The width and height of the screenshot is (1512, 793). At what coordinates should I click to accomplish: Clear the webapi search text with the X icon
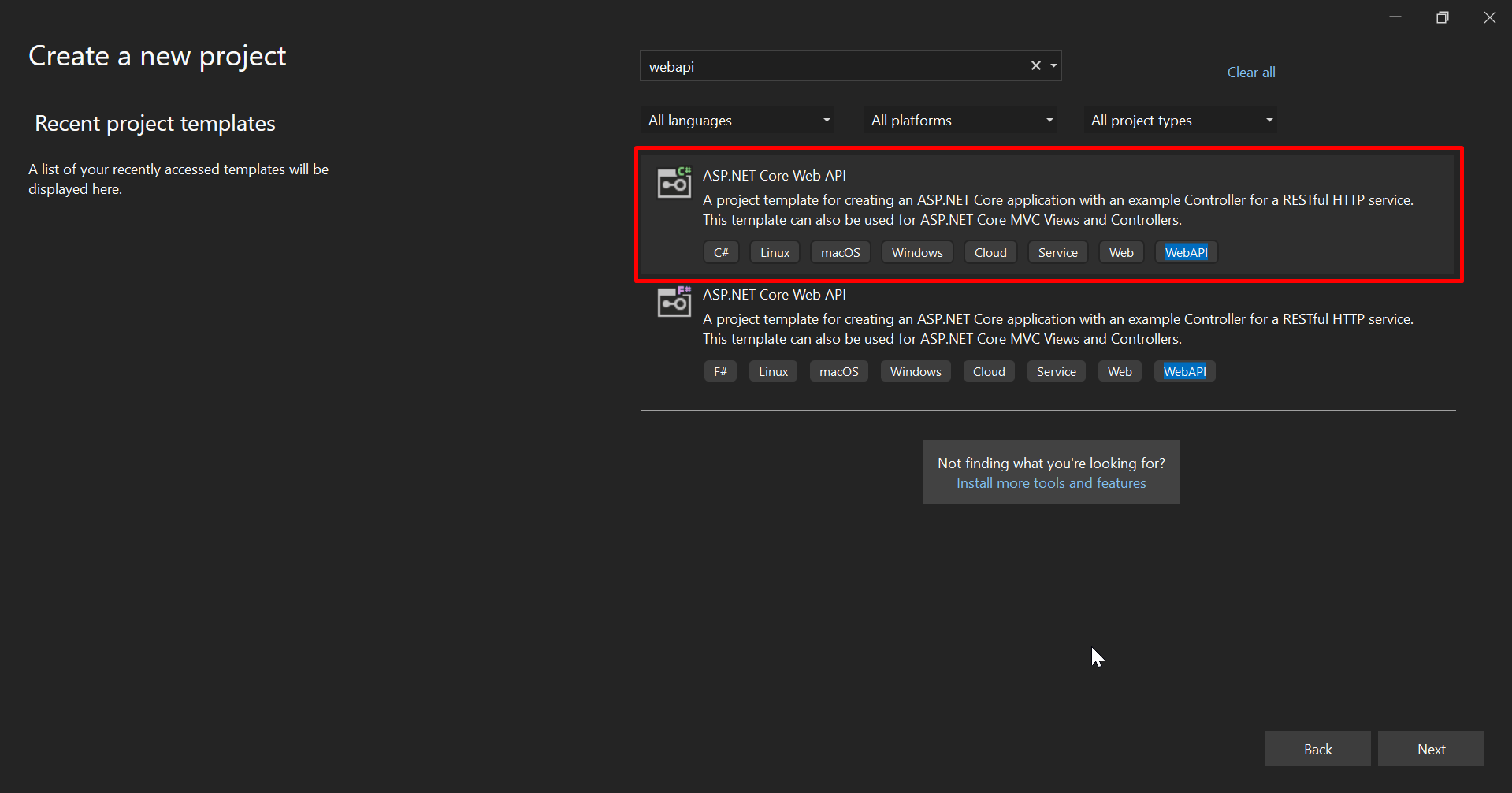tap(1035, 65)
